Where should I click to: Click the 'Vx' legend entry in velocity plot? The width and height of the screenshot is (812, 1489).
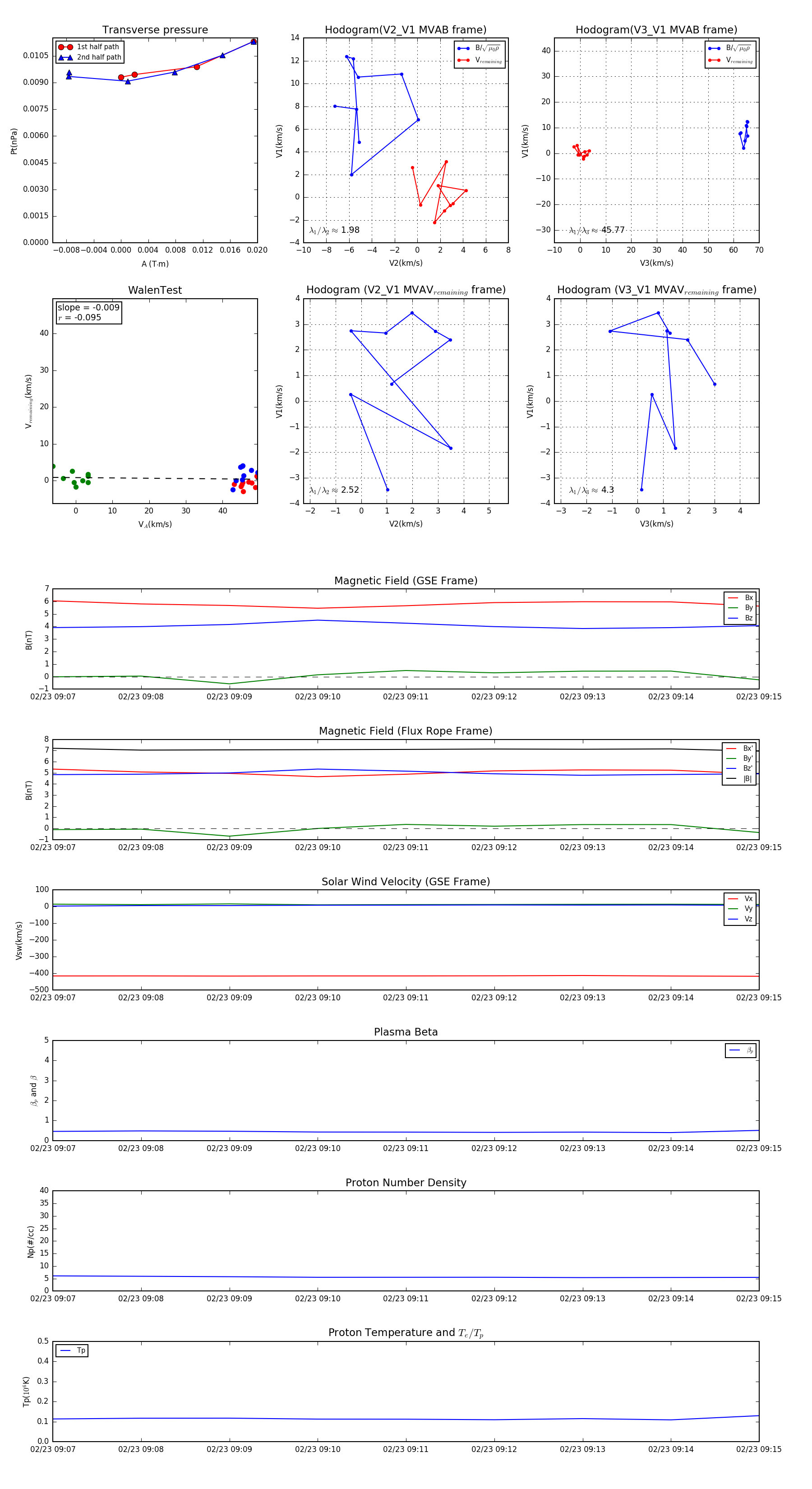(740, 899)
